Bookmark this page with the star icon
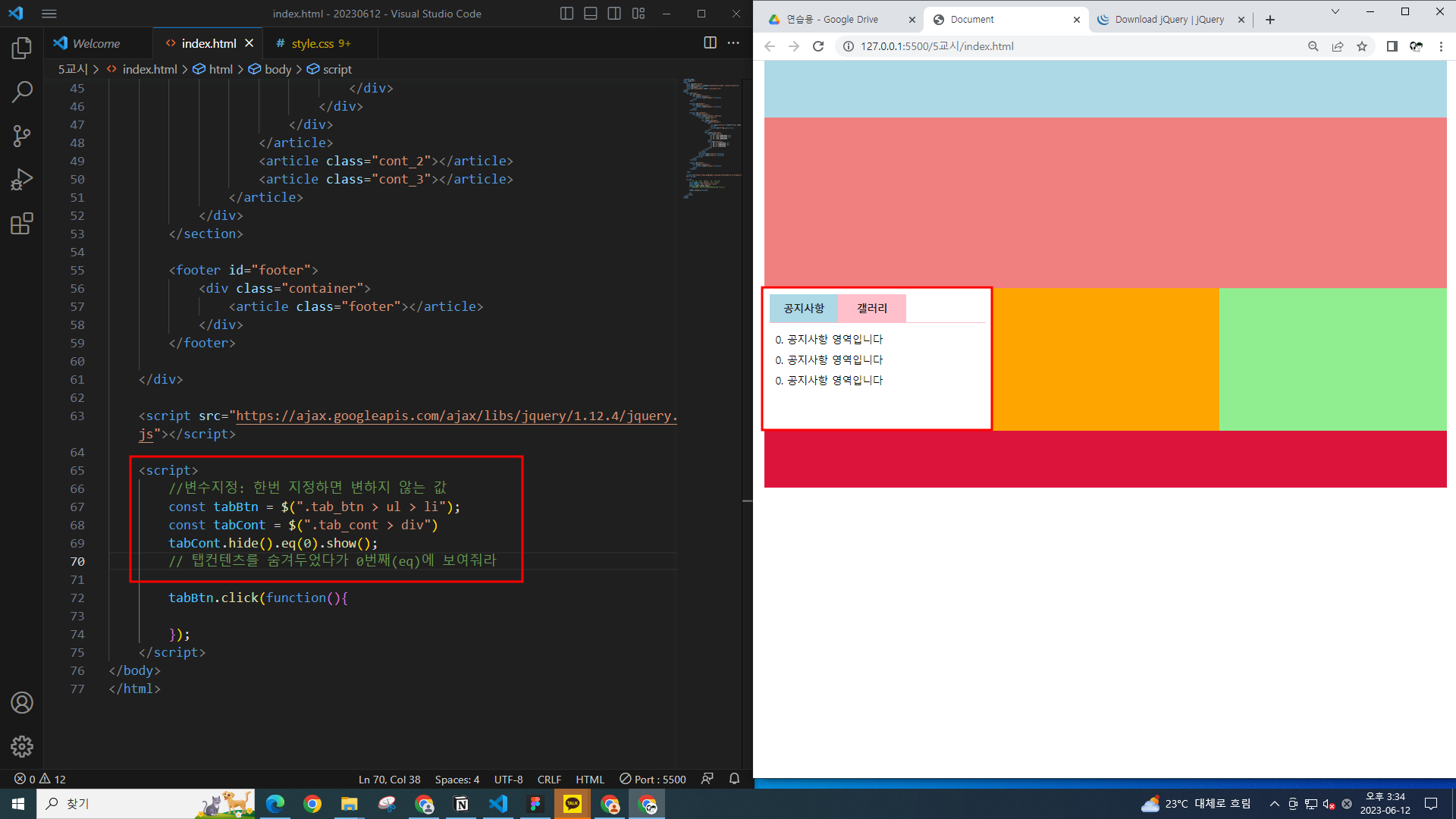 1362,46
